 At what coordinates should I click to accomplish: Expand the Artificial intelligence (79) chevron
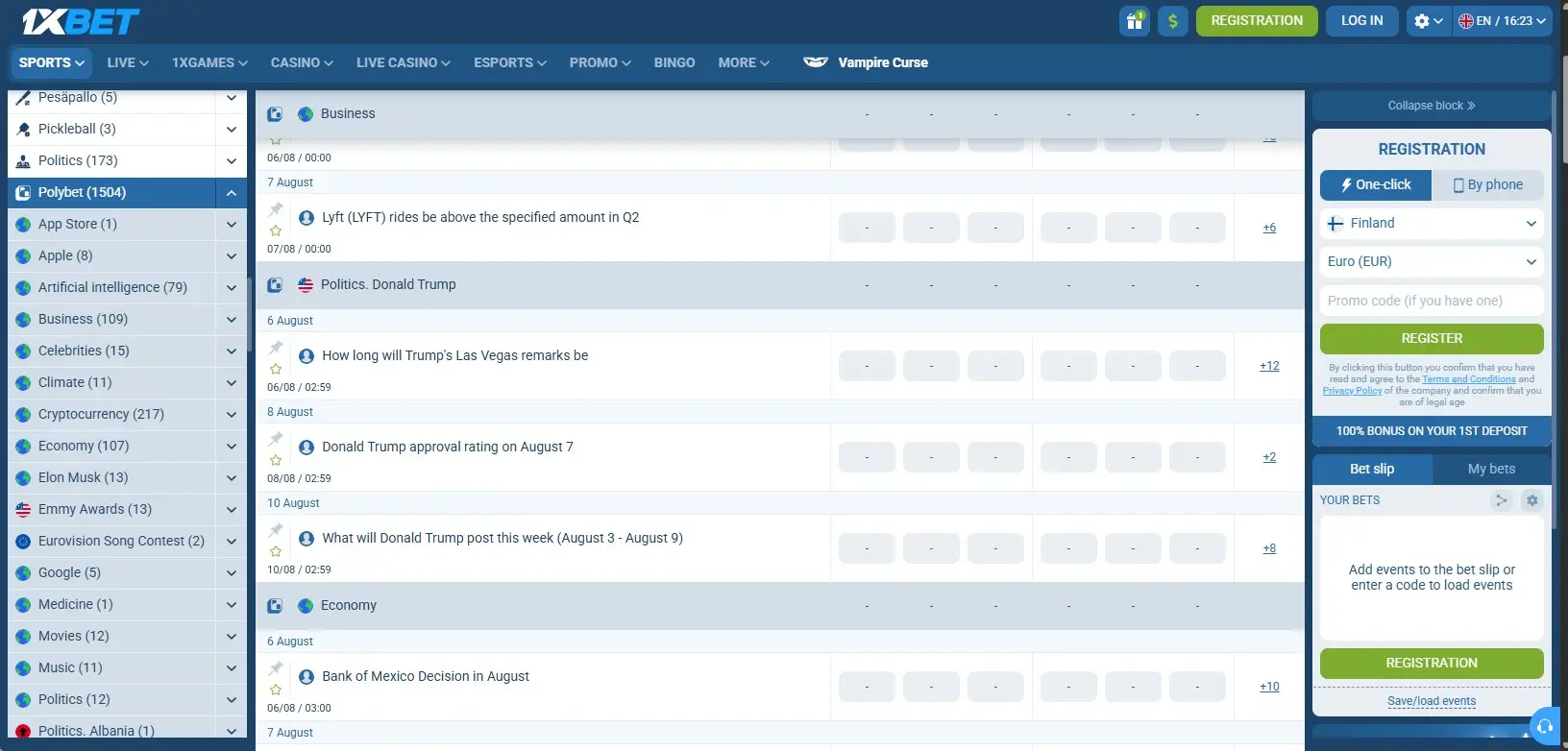click(x=232, y=288)
